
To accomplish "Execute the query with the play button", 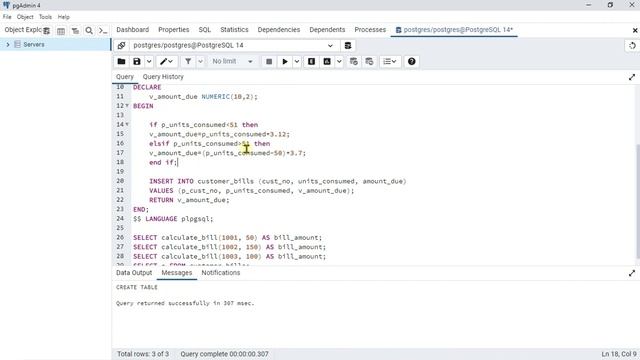I will coord(285,61).
